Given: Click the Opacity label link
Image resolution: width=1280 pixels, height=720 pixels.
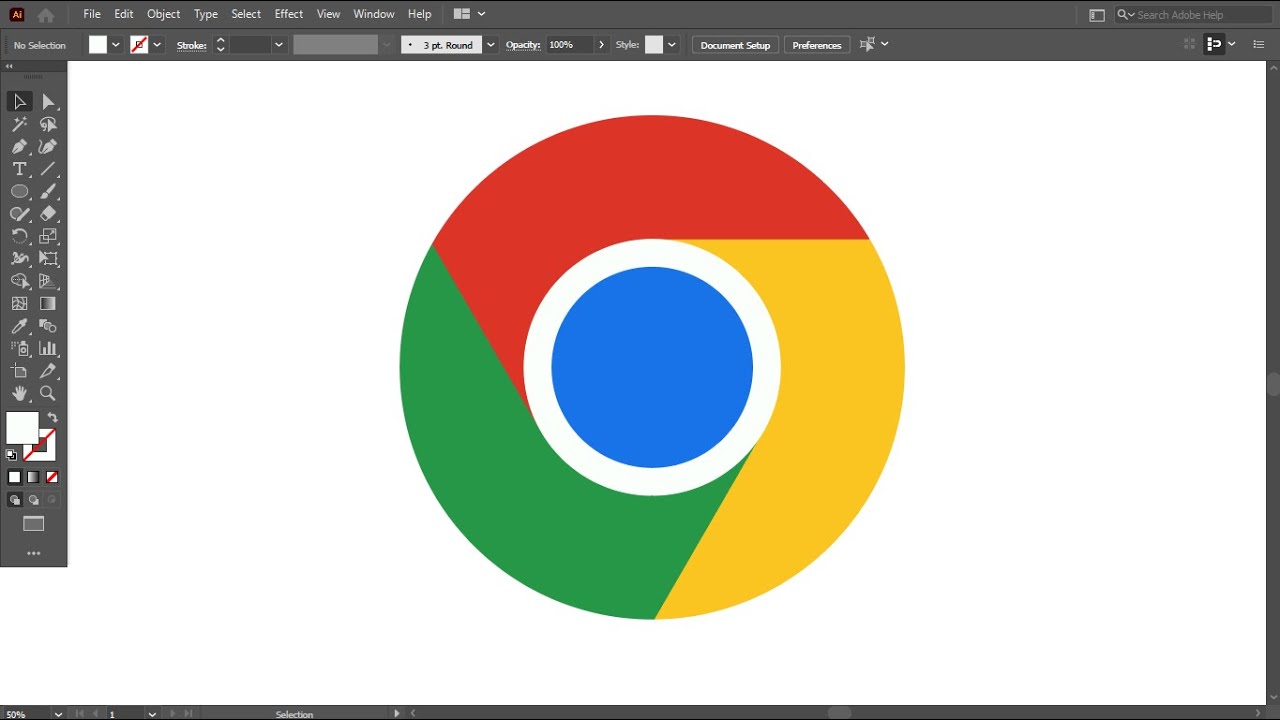Looking at the screenshot, I should coord(523,45).
